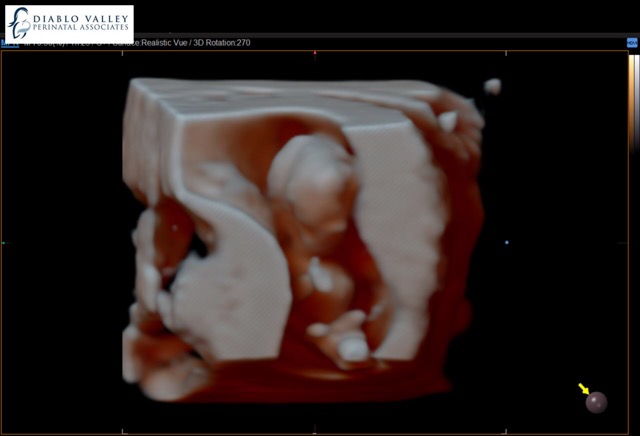This screenshot has height=436, width=640.
Task: Click the top left frame tick mark
Action: (122, 53)
